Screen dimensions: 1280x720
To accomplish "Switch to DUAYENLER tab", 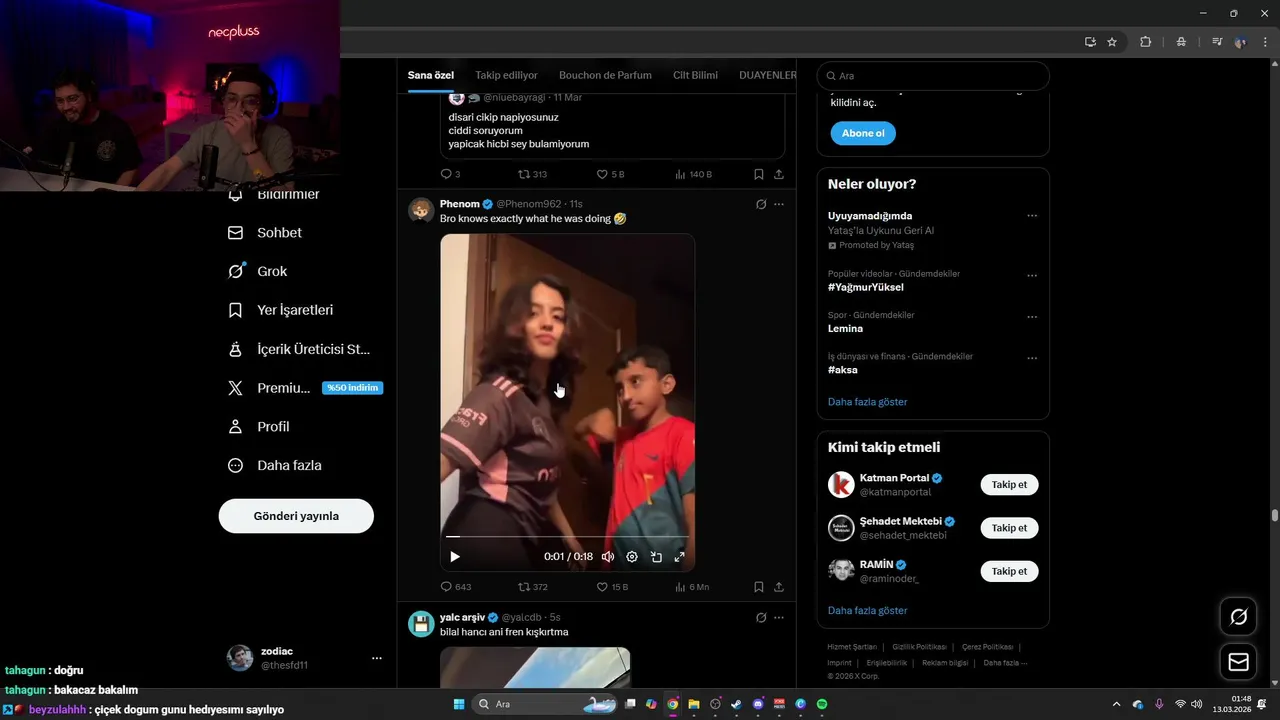I will point(768,75).
